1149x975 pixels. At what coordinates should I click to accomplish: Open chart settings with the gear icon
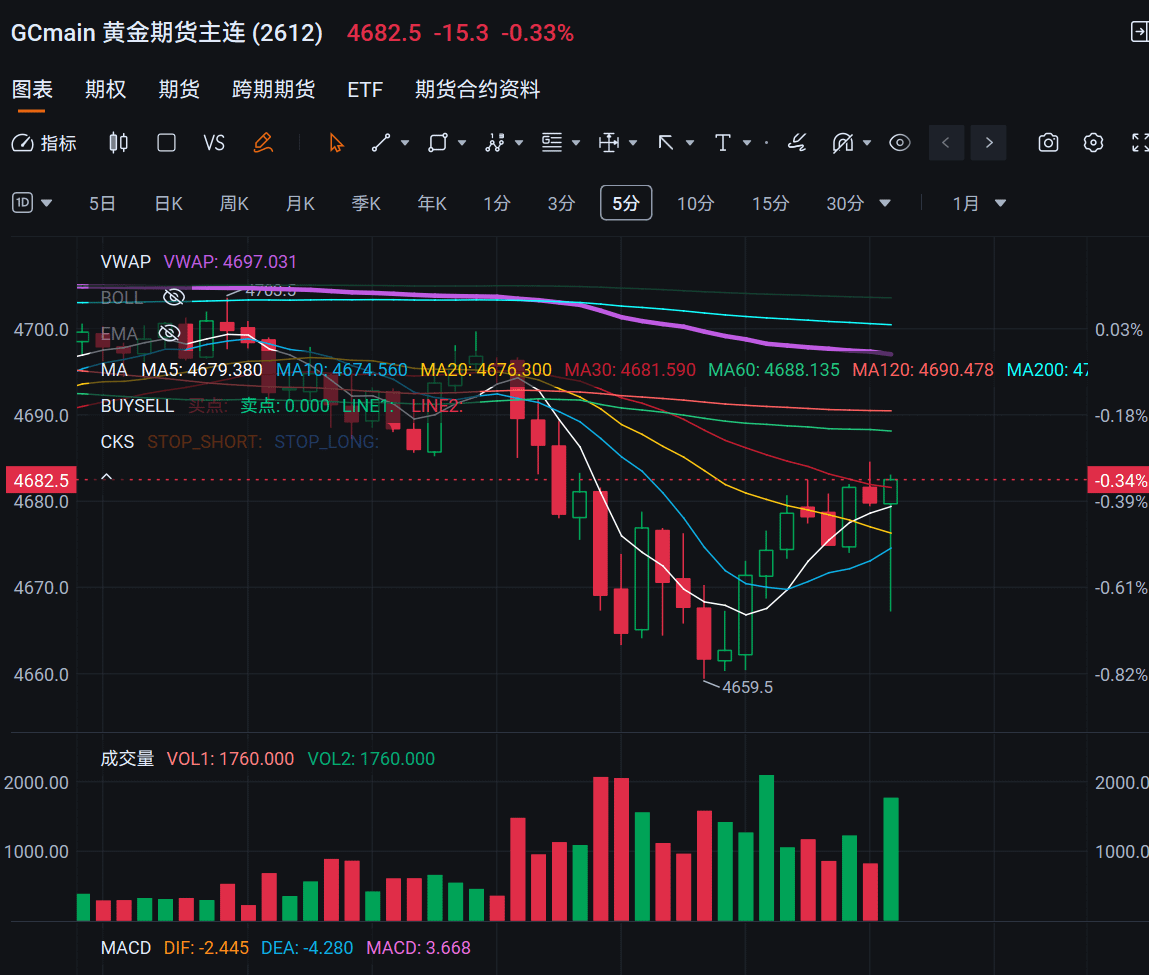(1093, 143)
